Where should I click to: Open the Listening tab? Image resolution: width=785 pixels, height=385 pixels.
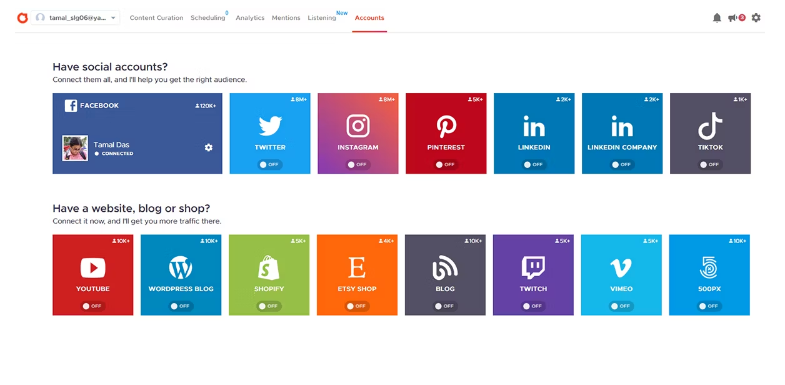[322, 18]
